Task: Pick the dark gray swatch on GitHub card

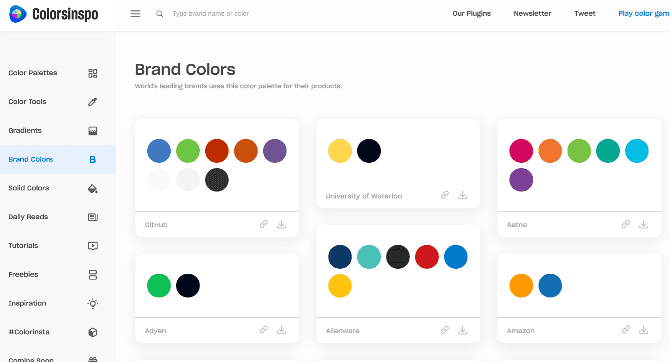Action: pyautogui.click(x=217, y=180)
